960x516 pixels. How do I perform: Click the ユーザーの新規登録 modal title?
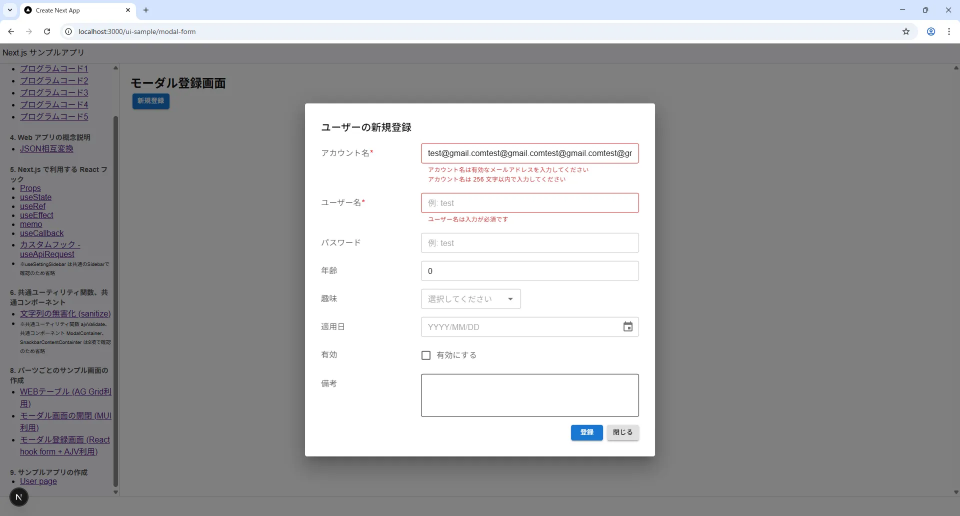click(366, 127)
